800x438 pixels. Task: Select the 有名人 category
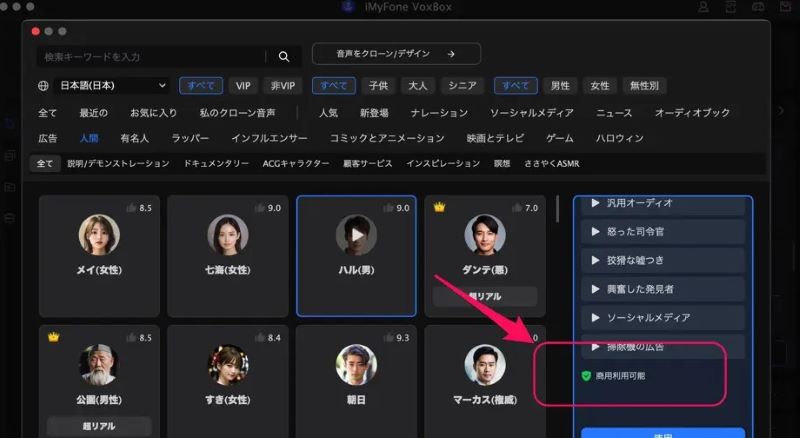coord(135,138)
